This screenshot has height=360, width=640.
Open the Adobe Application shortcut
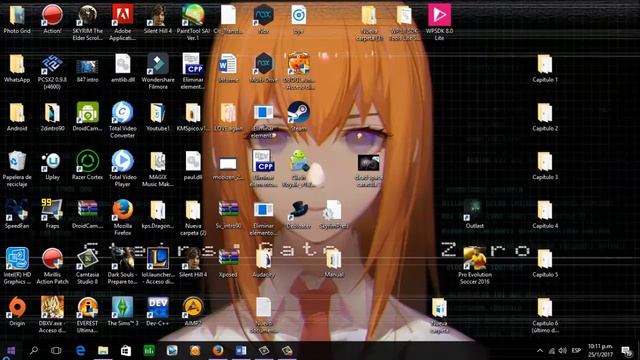122,16
